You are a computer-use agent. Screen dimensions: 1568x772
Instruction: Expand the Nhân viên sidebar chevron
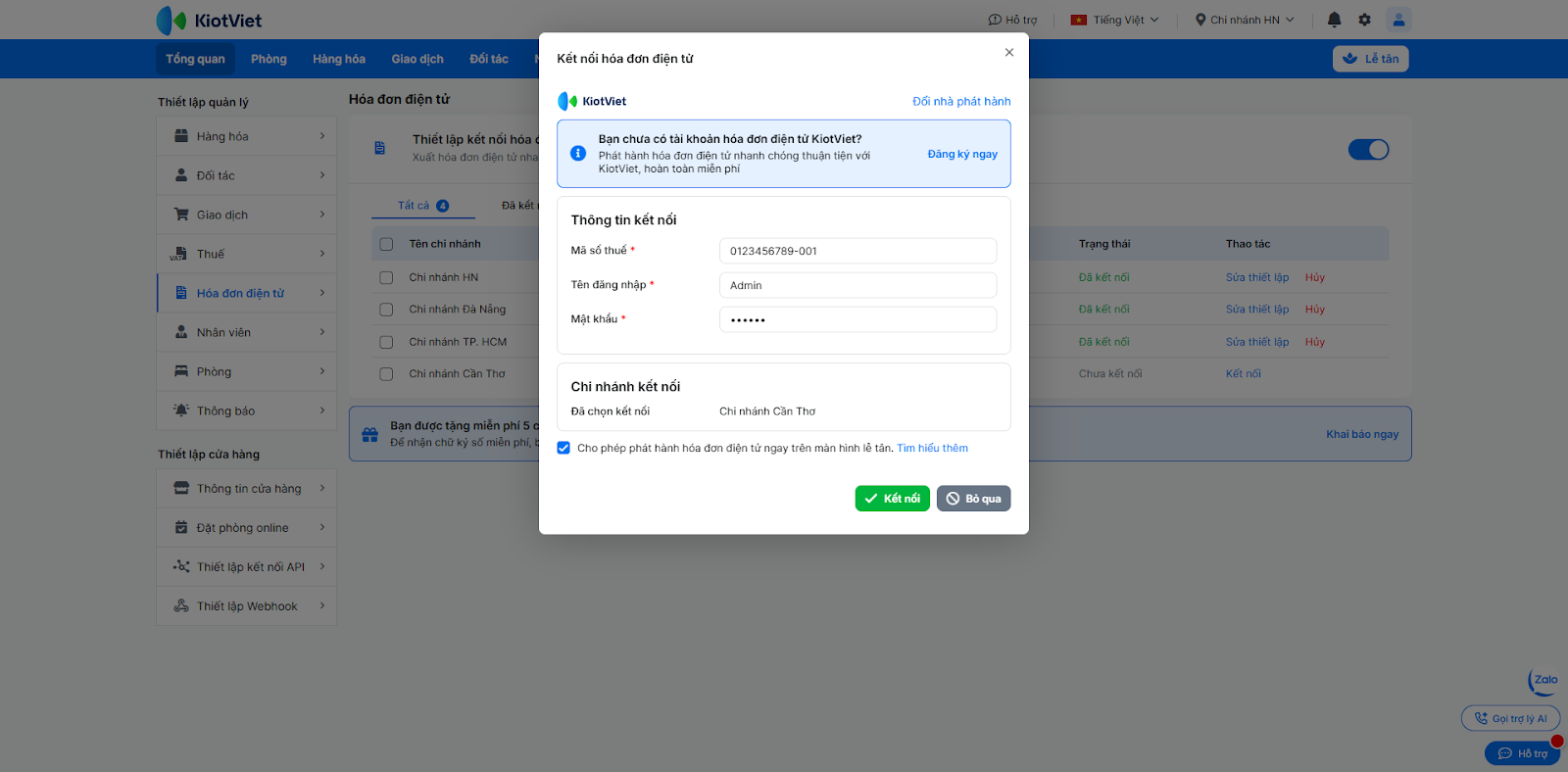pyautogui.click(x=322, y=332)
